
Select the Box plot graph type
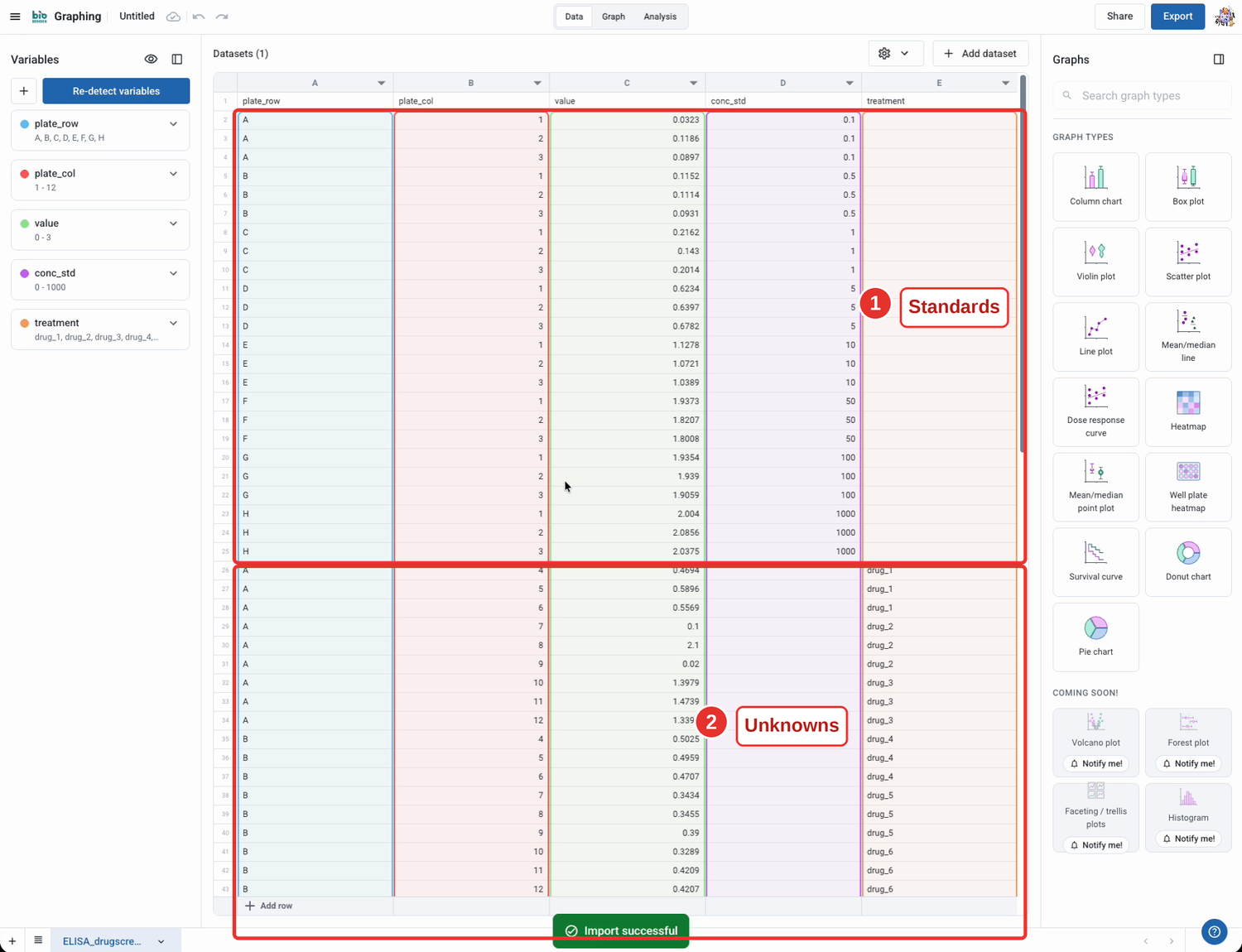pyautogui.click(x=1188, y=186)
